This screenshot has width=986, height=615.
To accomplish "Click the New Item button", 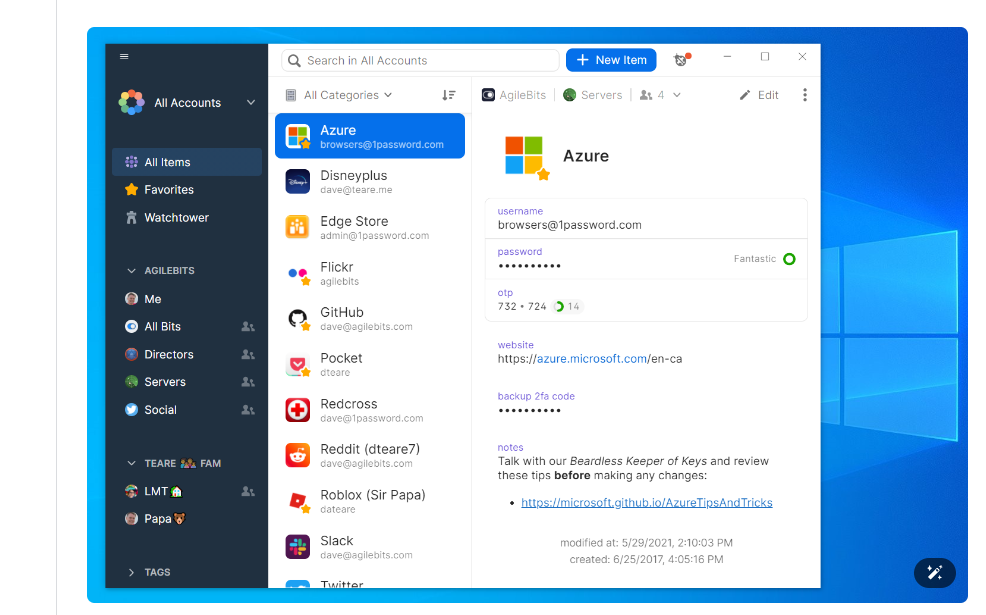I will tap(611, 60).
